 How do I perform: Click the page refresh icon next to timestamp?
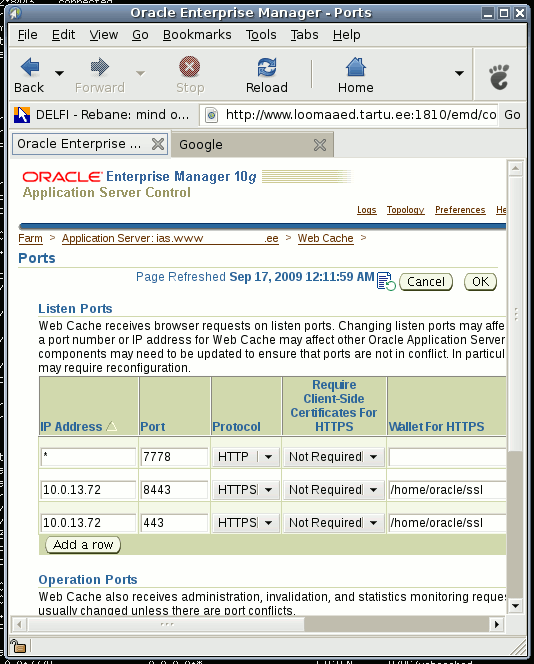point(386,282)
